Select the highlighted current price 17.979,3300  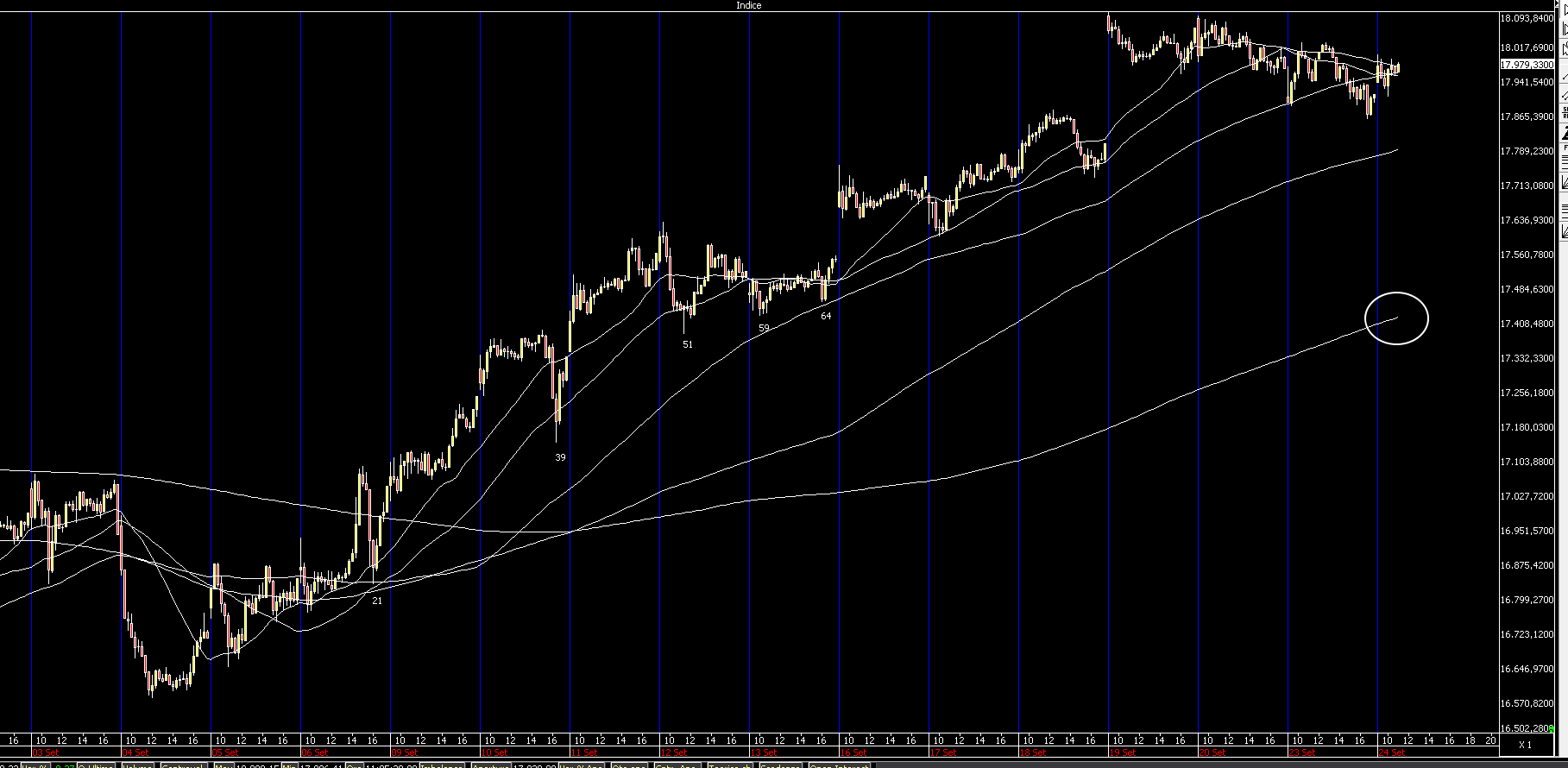(x=1527, y=65)
